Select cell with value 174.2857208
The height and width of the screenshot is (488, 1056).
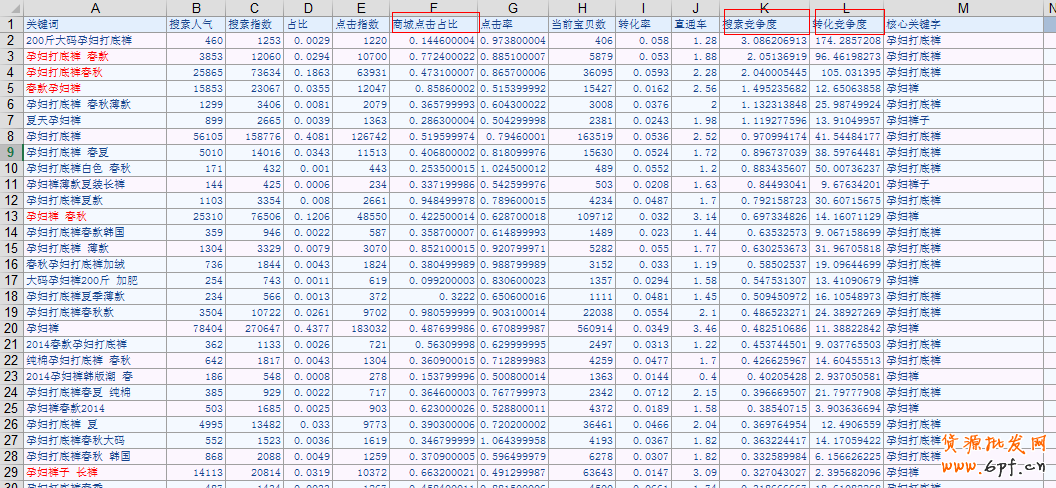pos(847,40)
